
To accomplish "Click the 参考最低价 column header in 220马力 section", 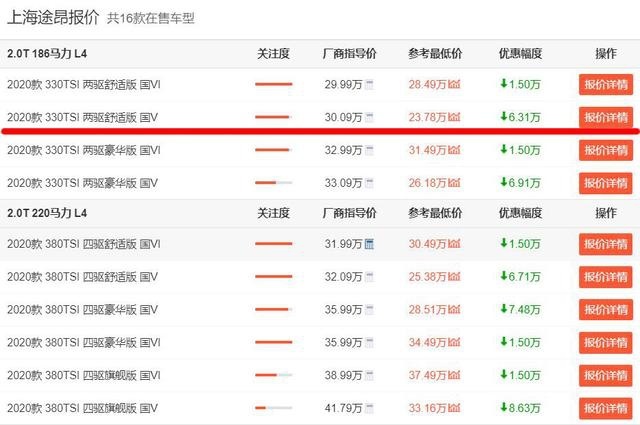I will (x=435, y=213).
